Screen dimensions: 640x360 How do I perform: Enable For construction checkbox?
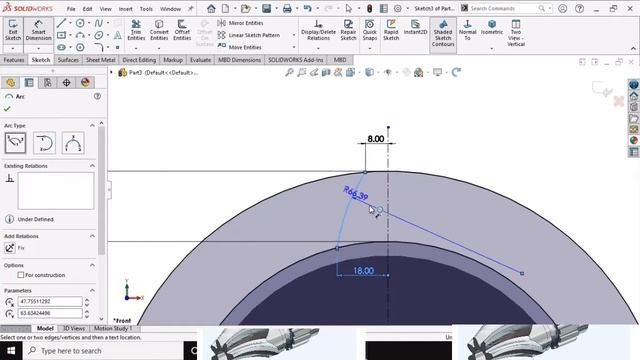pyautogui.click(x=21, y=275)
